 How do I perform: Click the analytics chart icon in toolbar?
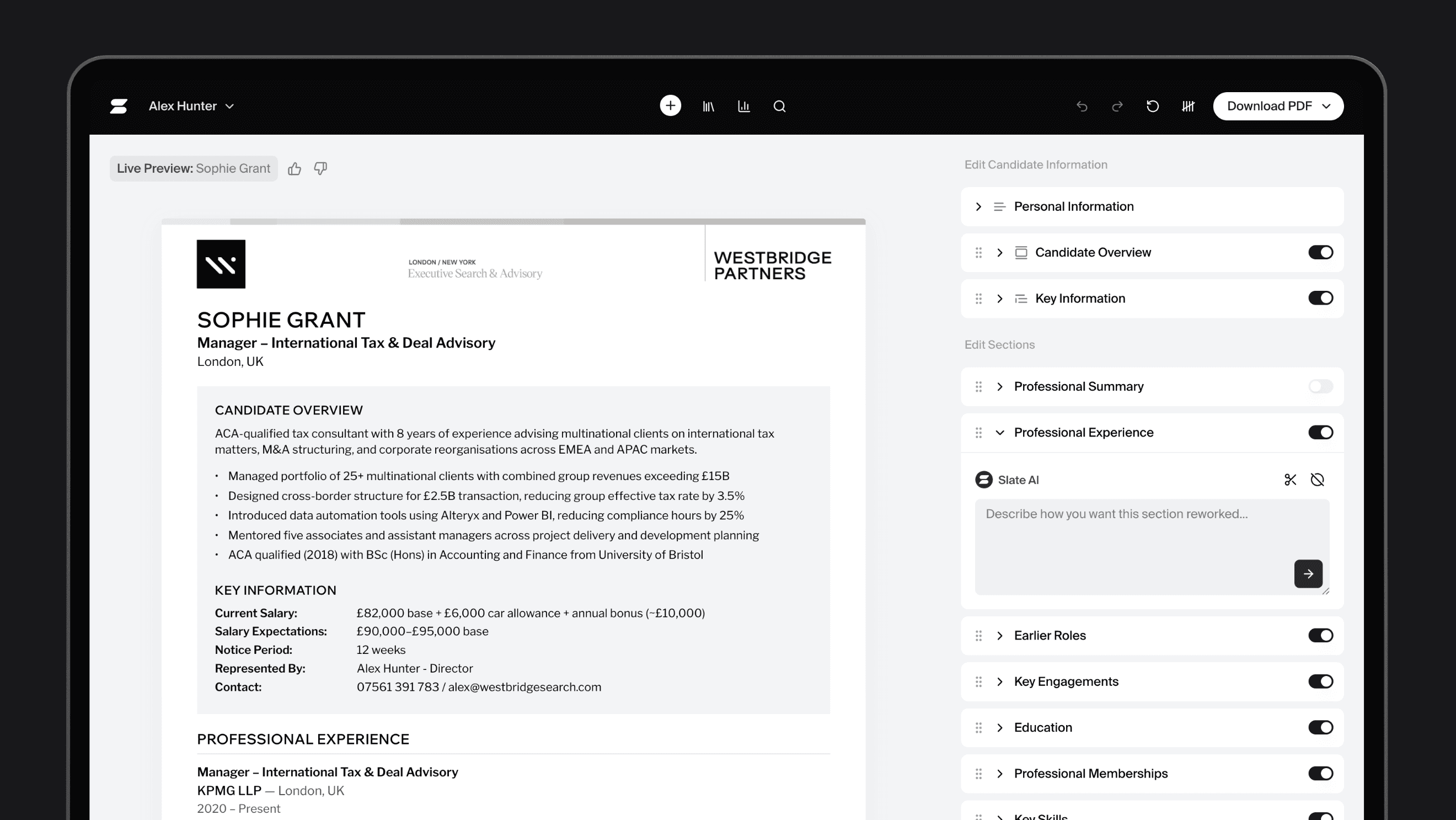[x=745, y=106]
